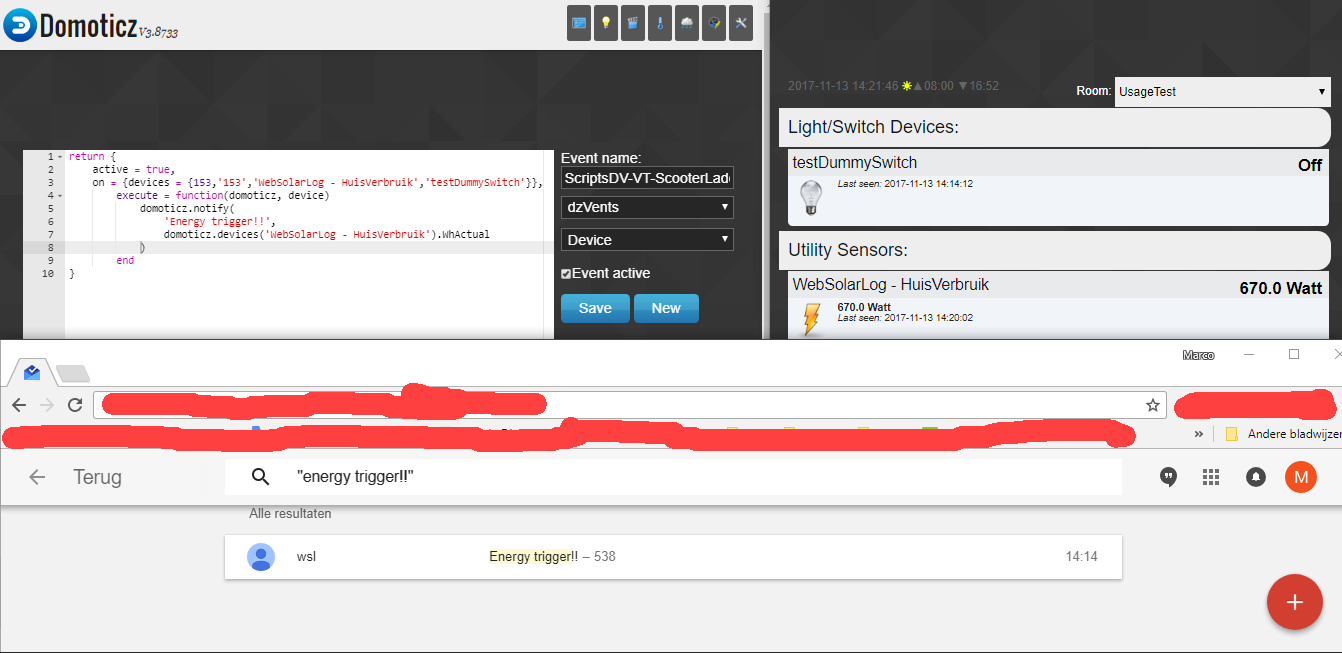Image resolution: width=1342 pixels, height=653 pixels.
Task: Click the WebSolarLog - HuisVerbruik title
Action: (x=891, y=285)
